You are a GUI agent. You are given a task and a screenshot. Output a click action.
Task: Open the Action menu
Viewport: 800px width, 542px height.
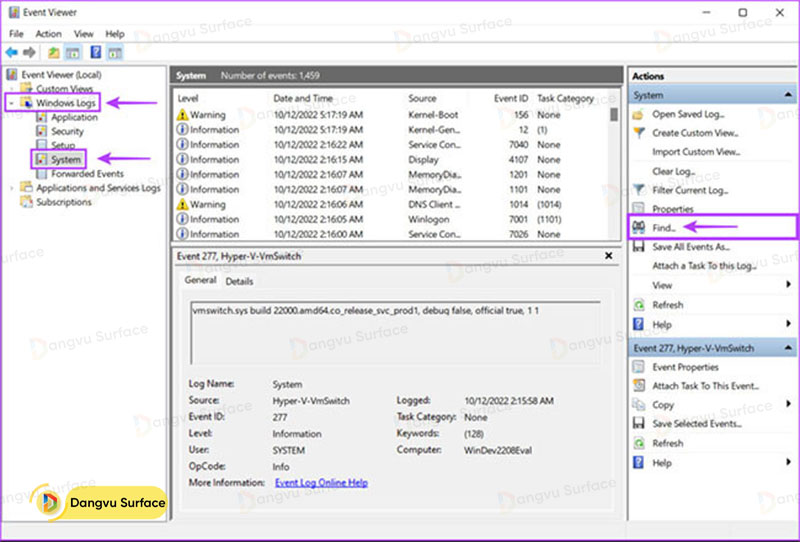(x=48, y=33)
